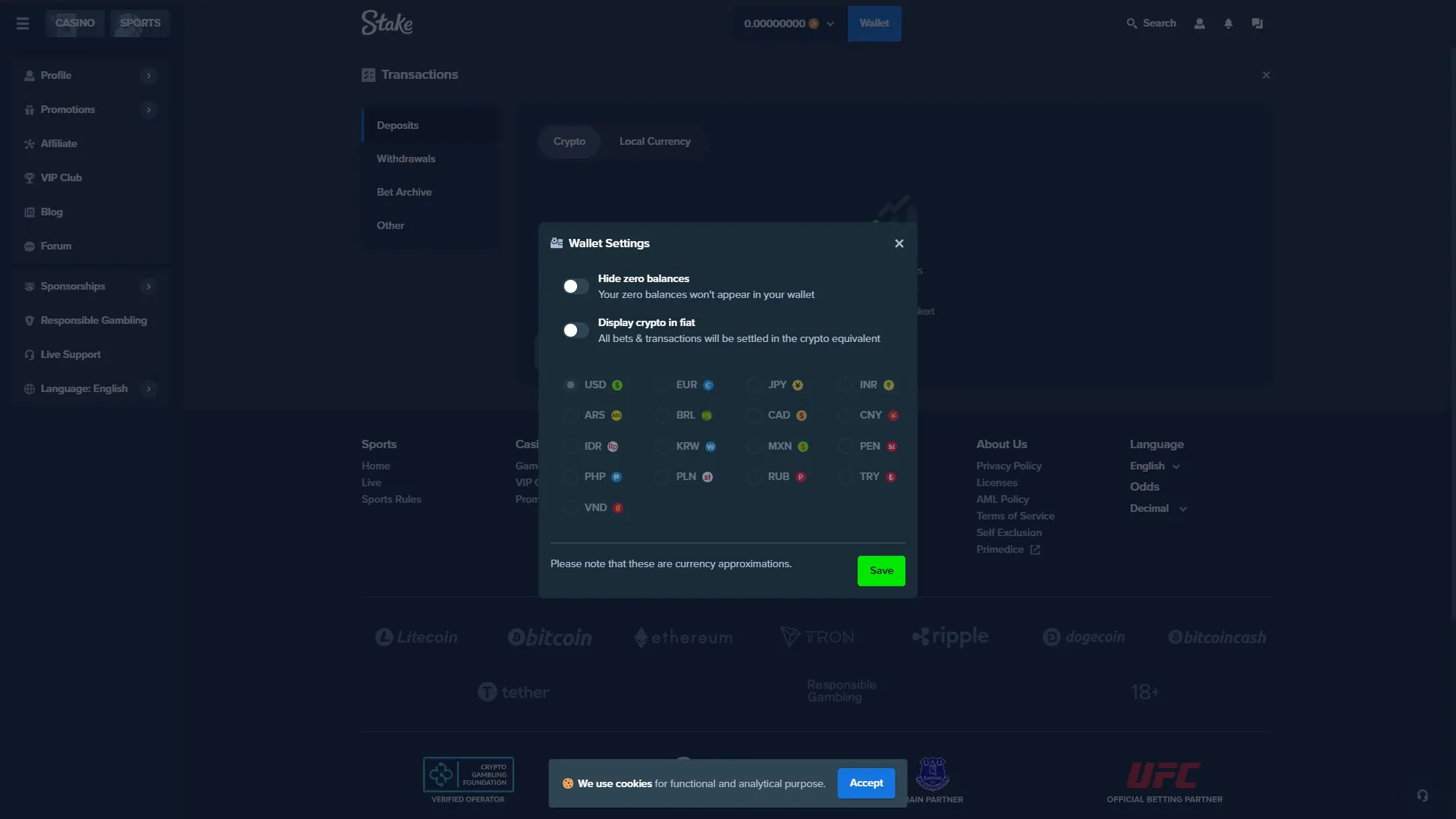The image size is (1456, 819).
Task: Open the balance currency dropdown arrow
Action: (830, 24)
